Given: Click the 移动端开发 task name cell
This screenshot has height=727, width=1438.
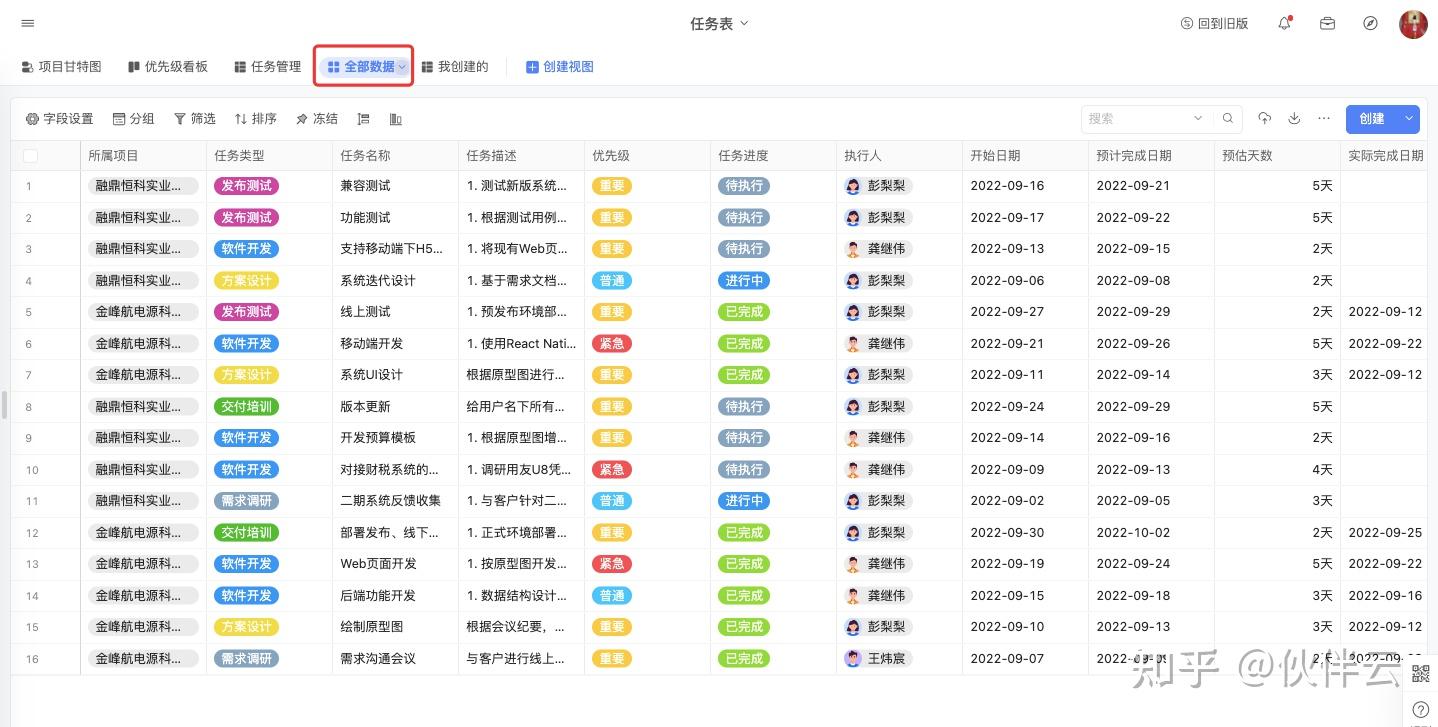Looking at the screenshot, I should point(395,343).
